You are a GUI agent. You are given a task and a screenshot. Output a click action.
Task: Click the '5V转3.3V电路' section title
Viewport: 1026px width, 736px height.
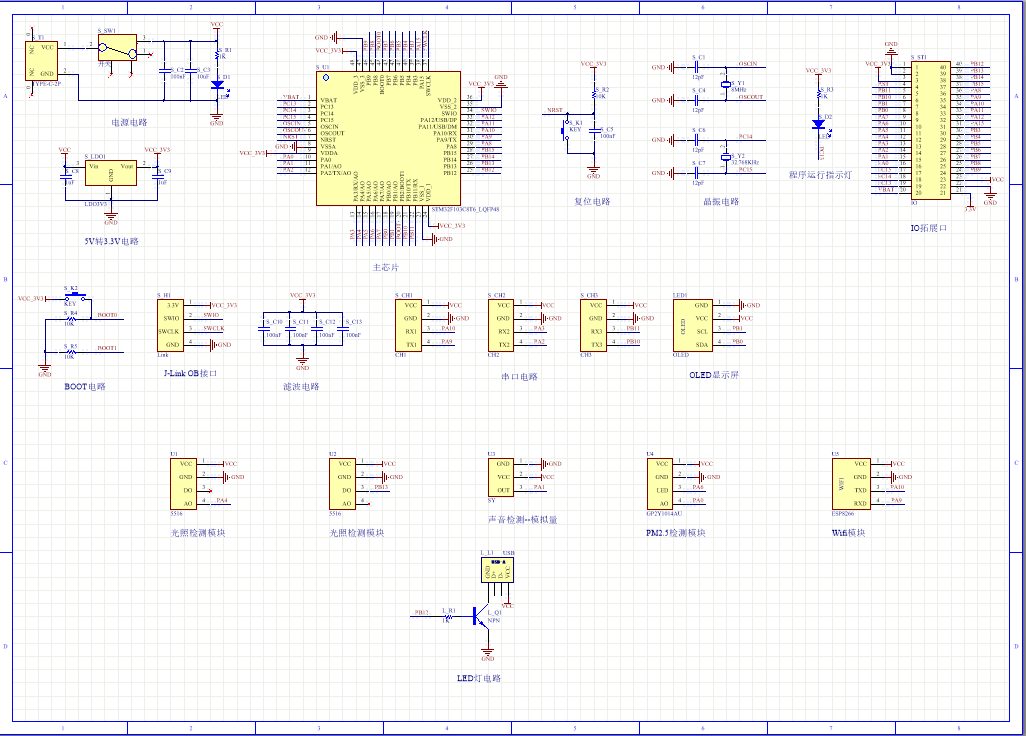(x=111, y=241)
